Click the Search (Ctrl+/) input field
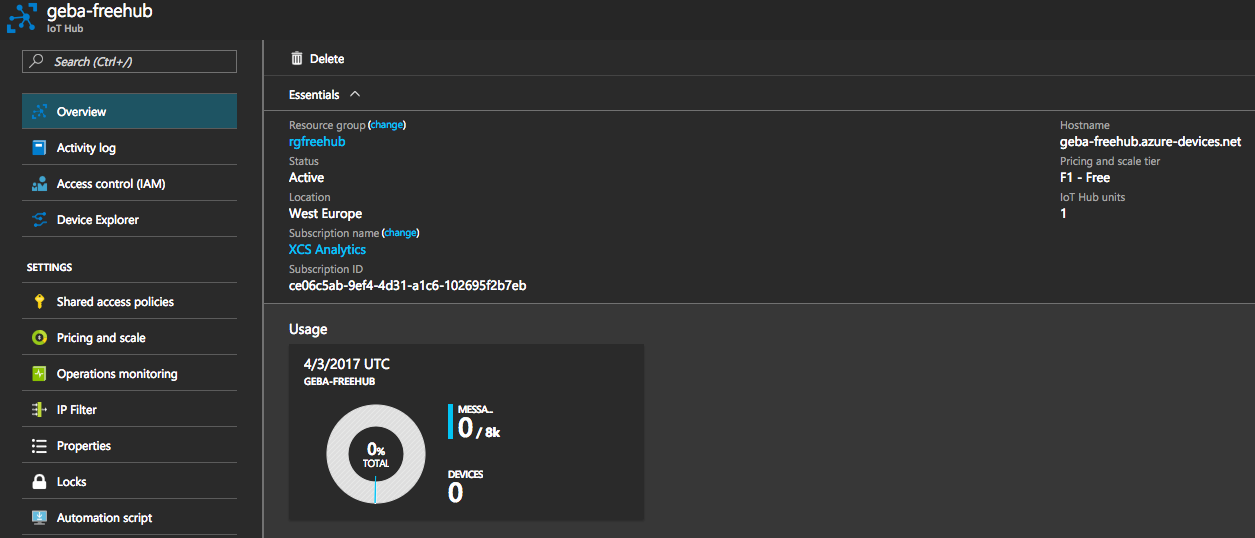Image resolution: width=1255 pixels, height=538 pixels. click(x=130, y=62)
